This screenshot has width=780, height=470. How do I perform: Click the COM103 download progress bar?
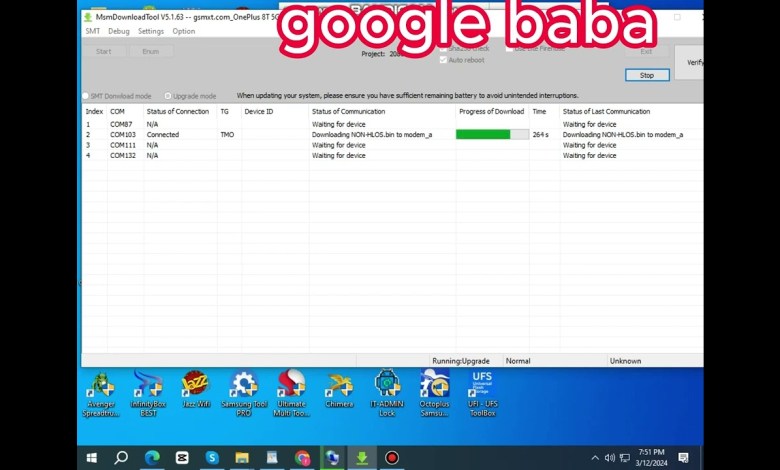tap(492, 134)
